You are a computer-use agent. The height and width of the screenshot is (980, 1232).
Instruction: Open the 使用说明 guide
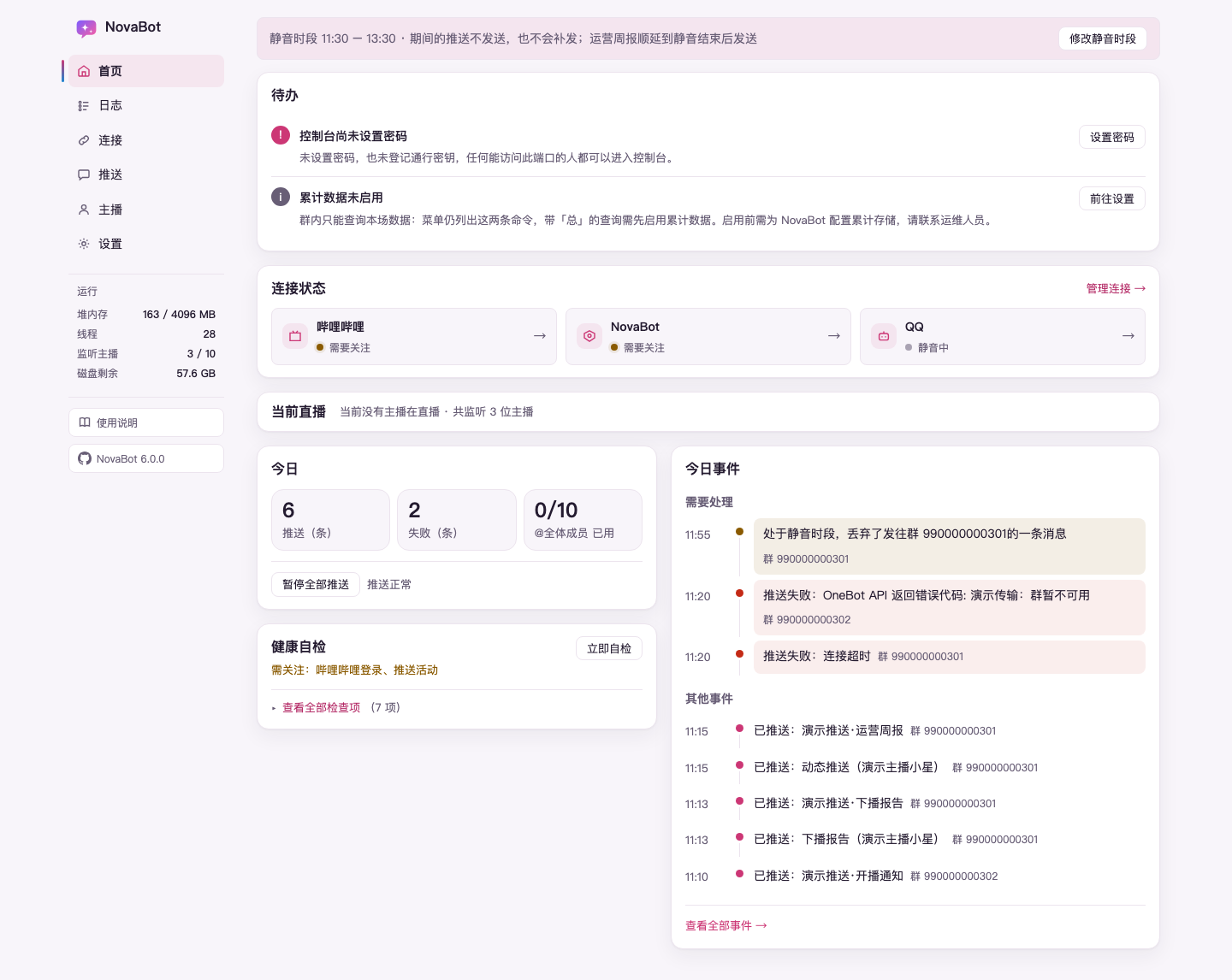tap(146, 422)
